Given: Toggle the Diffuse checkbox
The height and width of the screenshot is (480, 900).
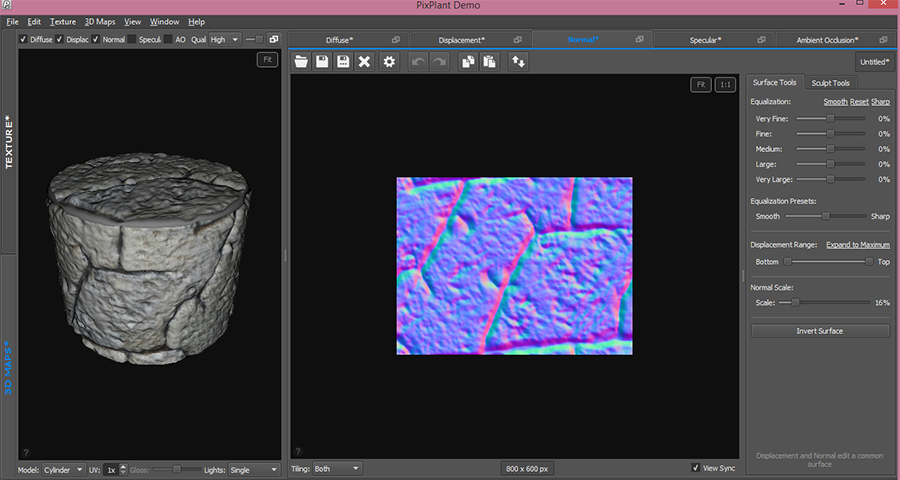Looking at the screenshot, I should 23,40.
